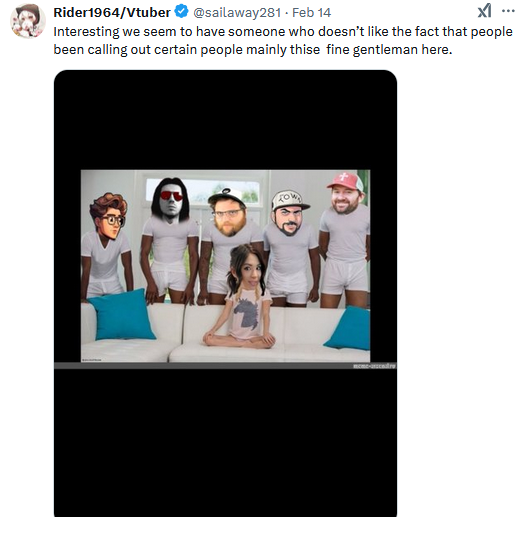
Task: Click the white cap labeled TOWN
Action: pos(290,200)
